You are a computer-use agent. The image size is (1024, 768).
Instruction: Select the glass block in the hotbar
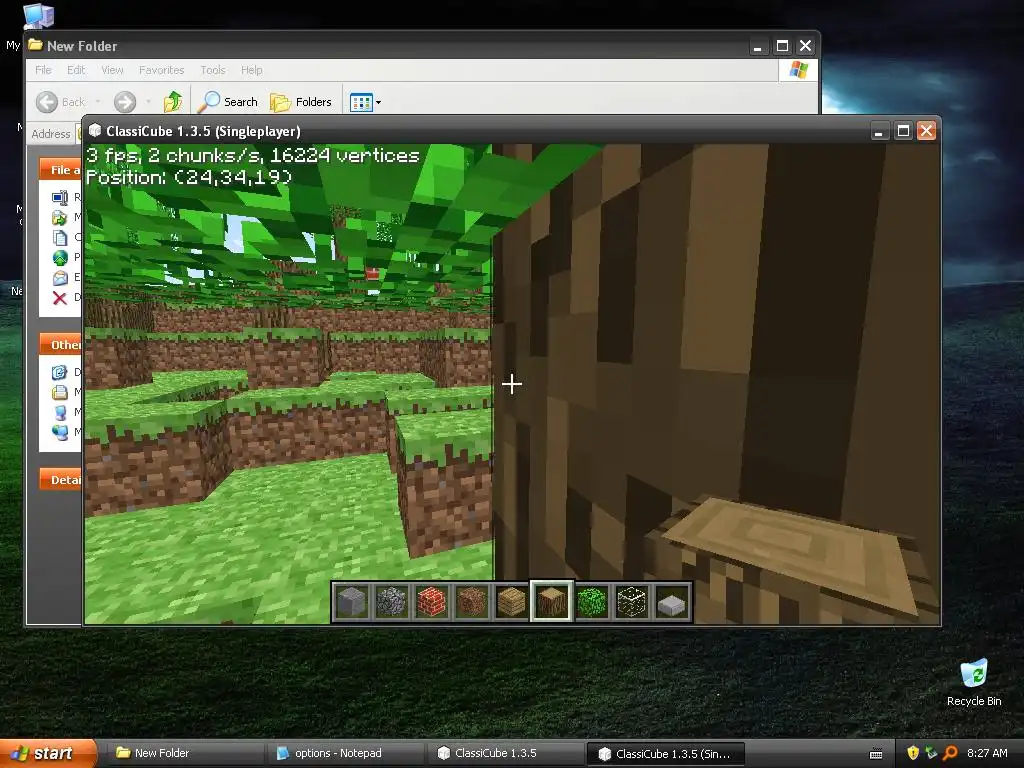(632, 601)
